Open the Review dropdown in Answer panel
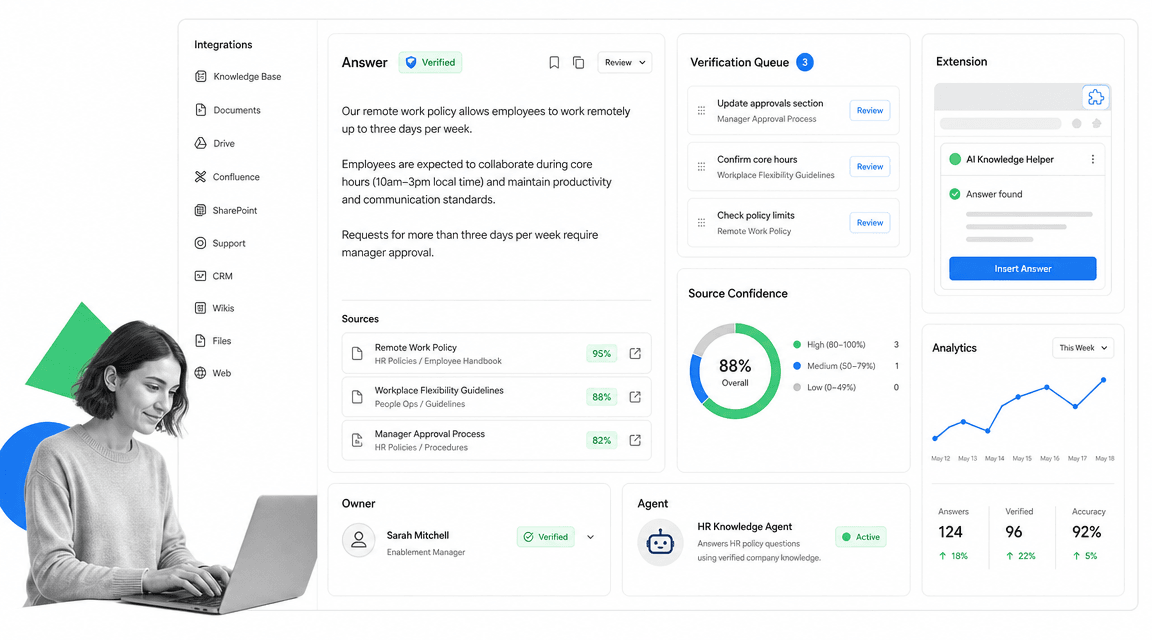 pos(624,62)
